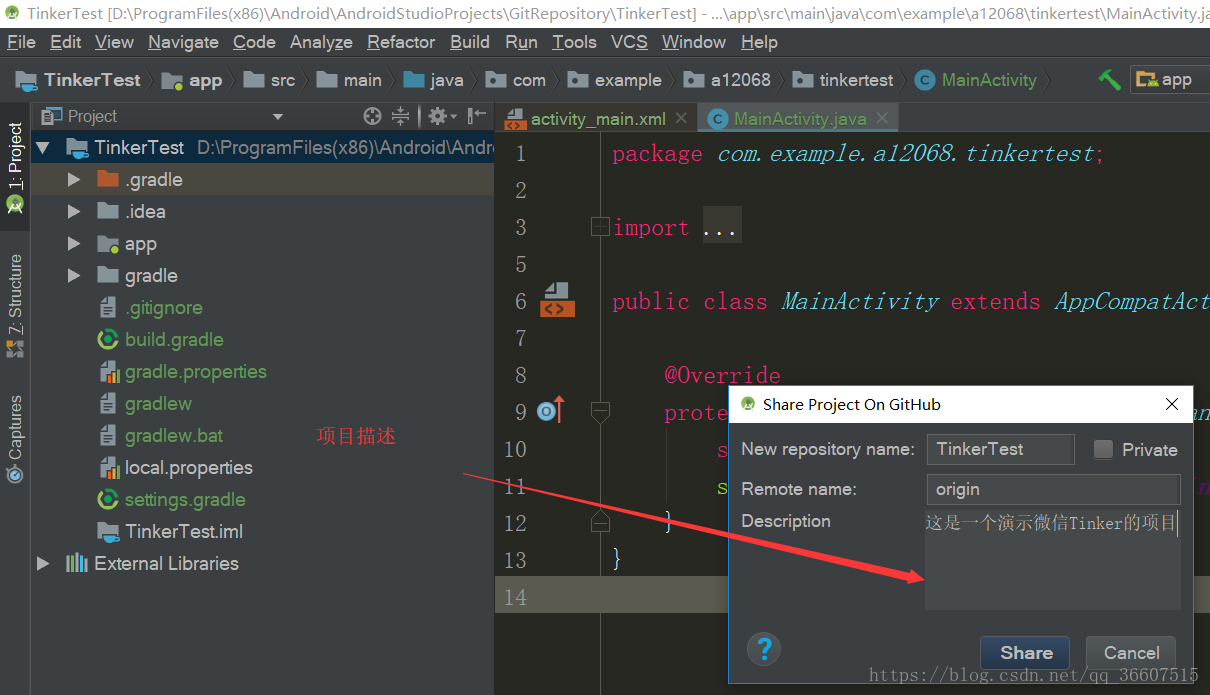Expand the app module folder
The width and height of the screenshot is (1210, 695).
pos(73,244)
